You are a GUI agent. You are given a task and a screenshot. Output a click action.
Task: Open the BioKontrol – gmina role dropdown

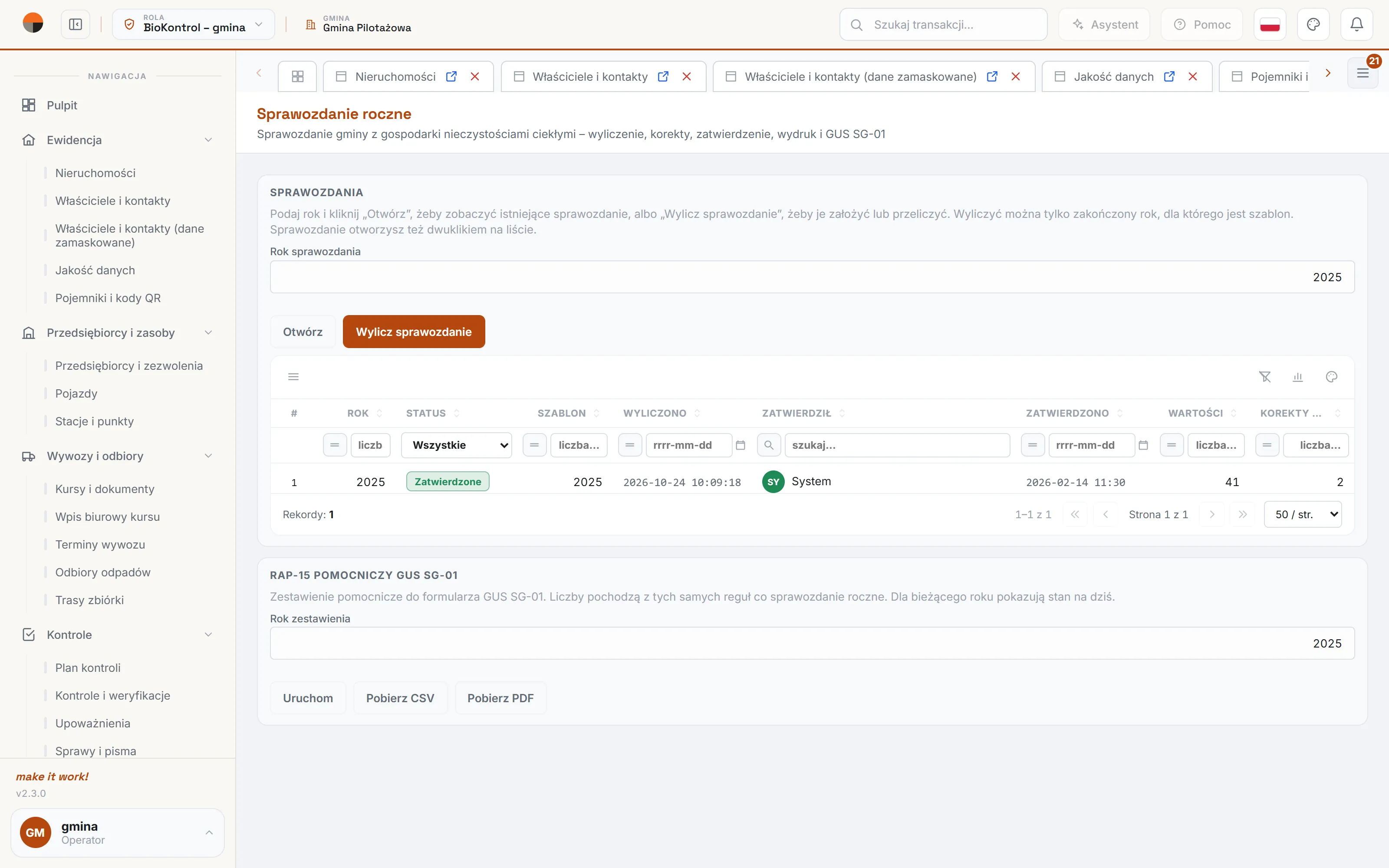(x=194, y=24)
